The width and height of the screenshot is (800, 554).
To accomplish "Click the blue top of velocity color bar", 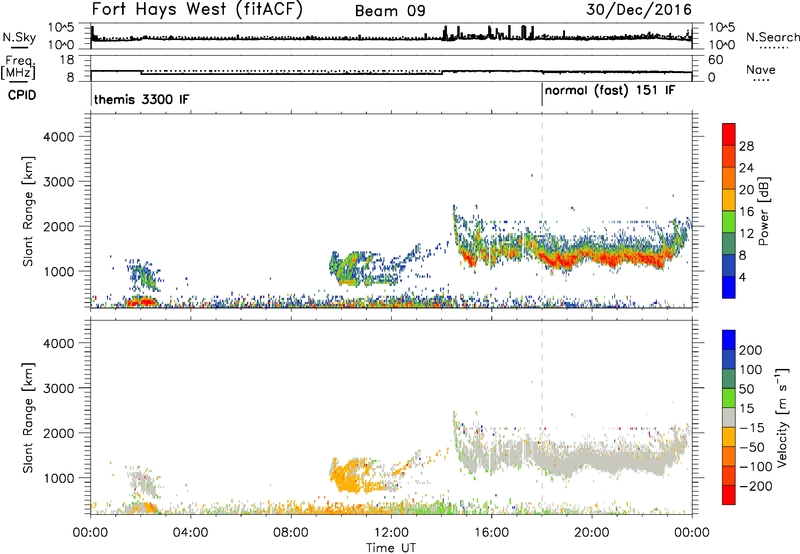I will click(729, 339).
